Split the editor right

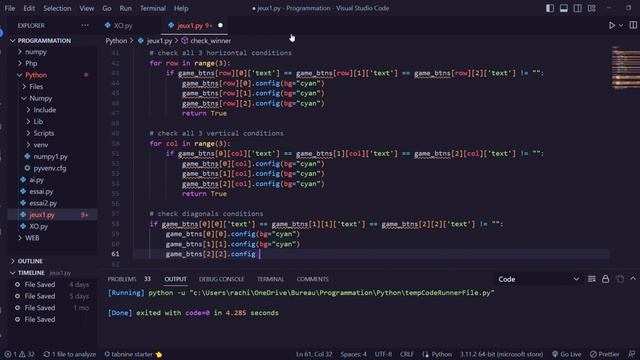633,25
